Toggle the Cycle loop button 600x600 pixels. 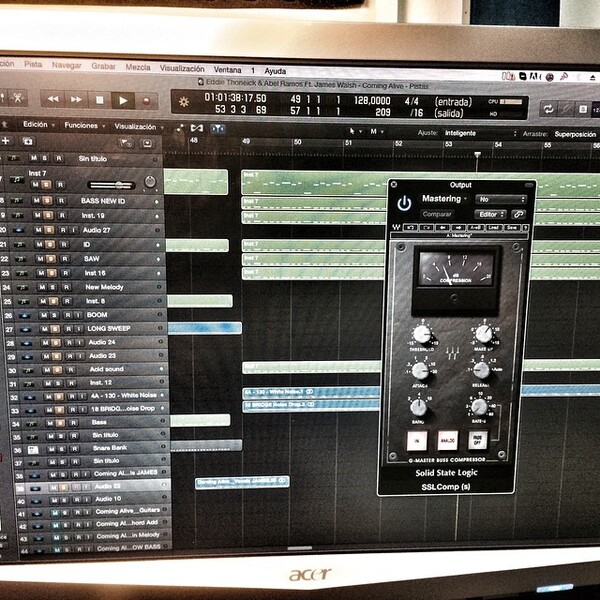tap(548, 109)
